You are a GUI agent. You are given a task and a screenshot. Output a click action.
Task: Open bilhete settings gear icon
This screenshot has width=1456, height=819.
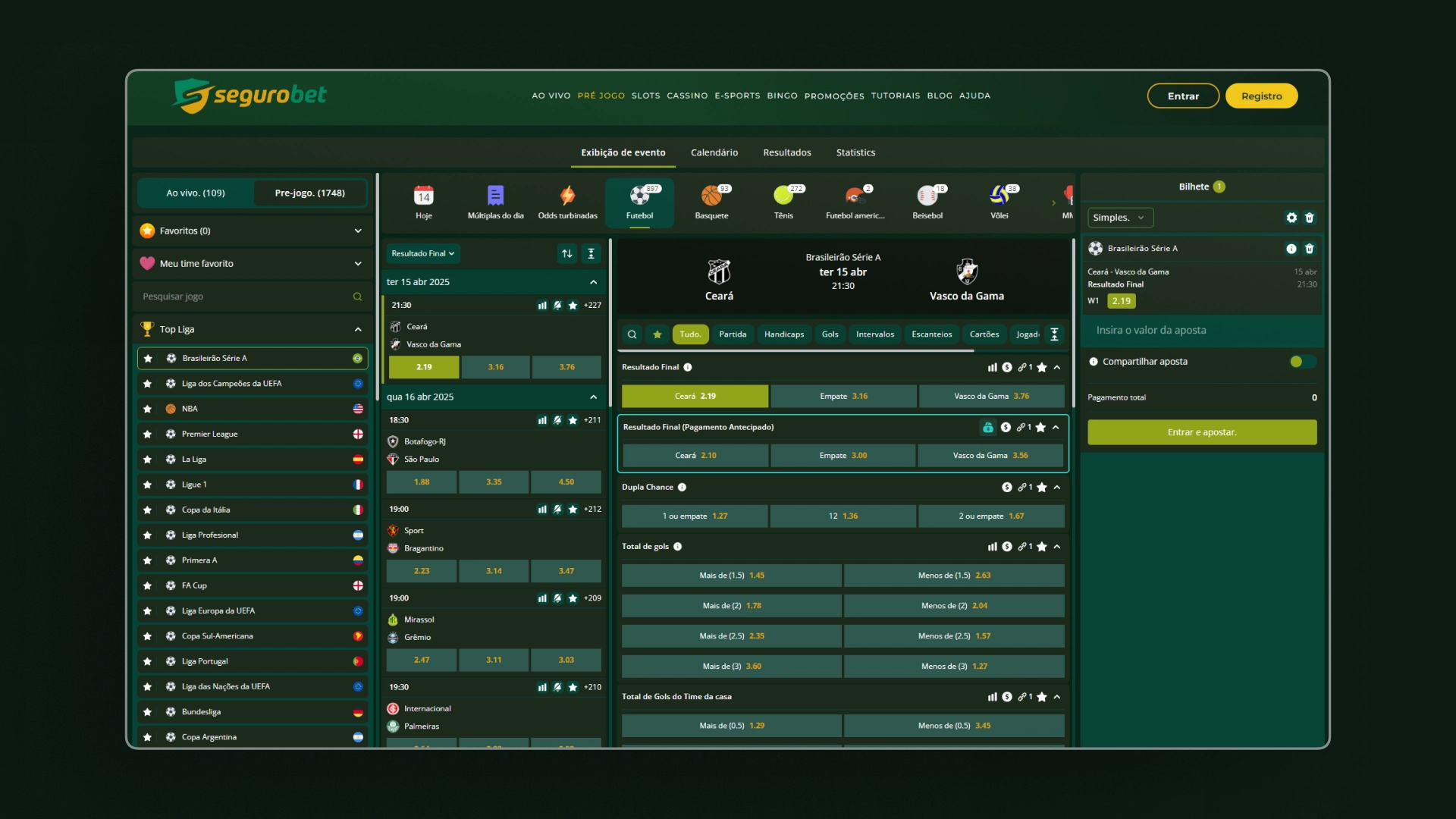(1291, 218)
